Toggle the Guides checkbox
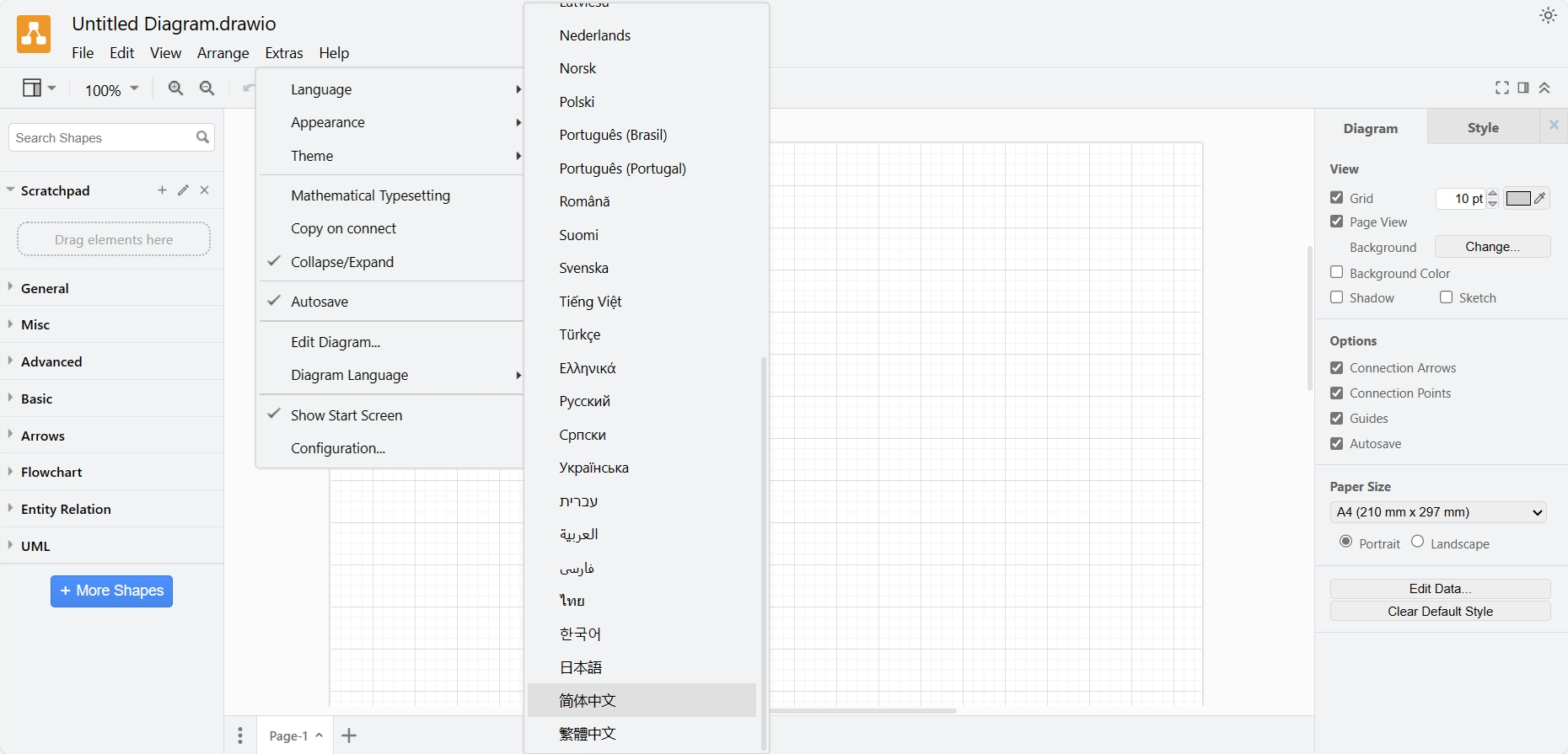The image size is (1568, 754). 1336,419
